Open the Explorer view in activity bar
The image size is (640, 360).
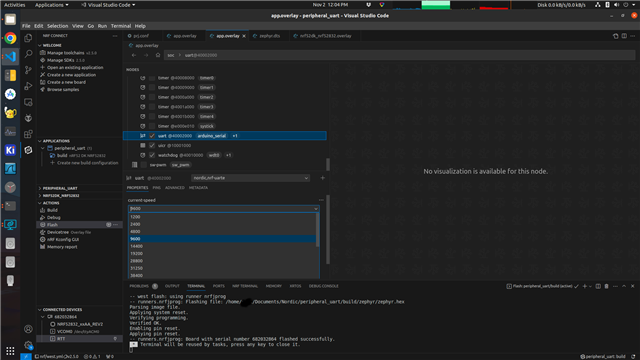tap(28, 38)
